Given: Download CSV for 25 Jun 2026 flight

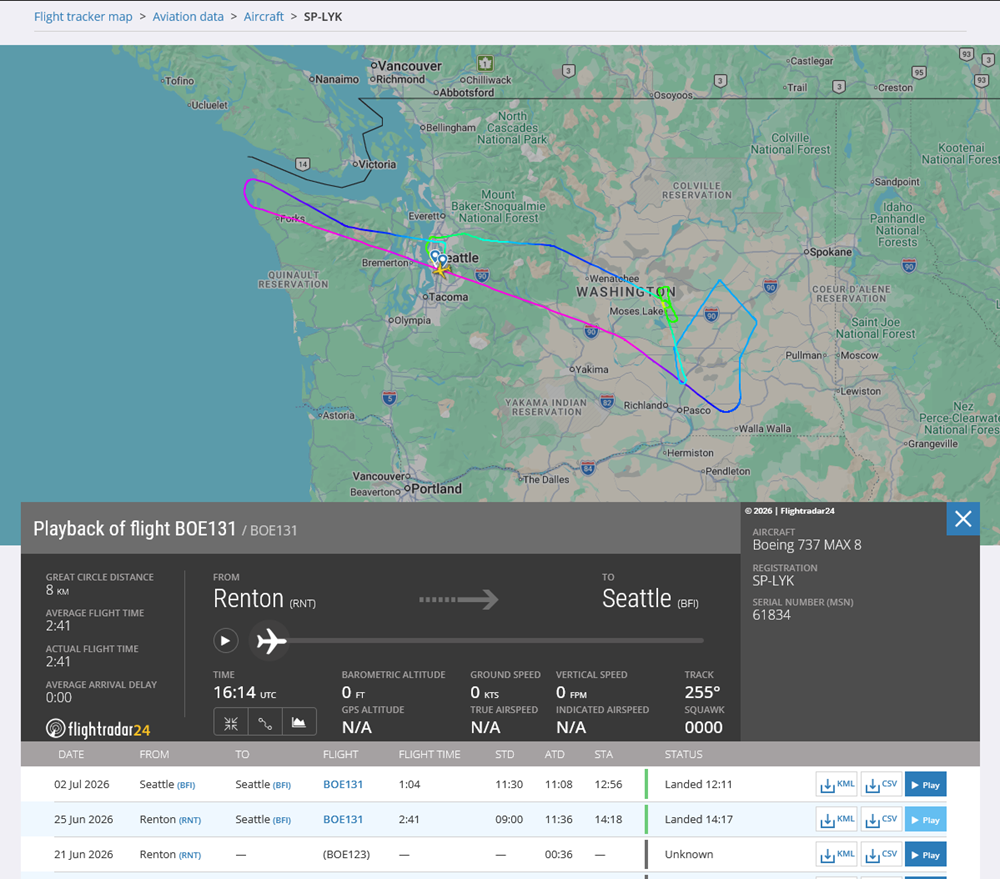Looking at the screenshot, I should (881, 820).
